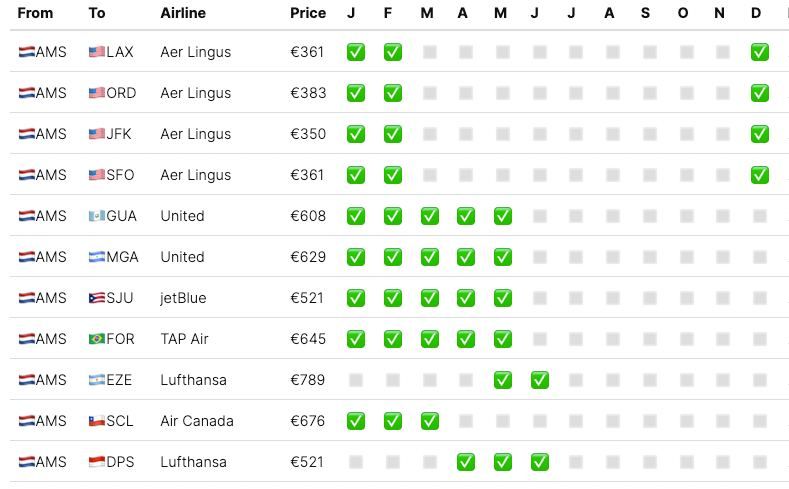Open the MGA destination link
789x489 pixels.
coord(122,257)
